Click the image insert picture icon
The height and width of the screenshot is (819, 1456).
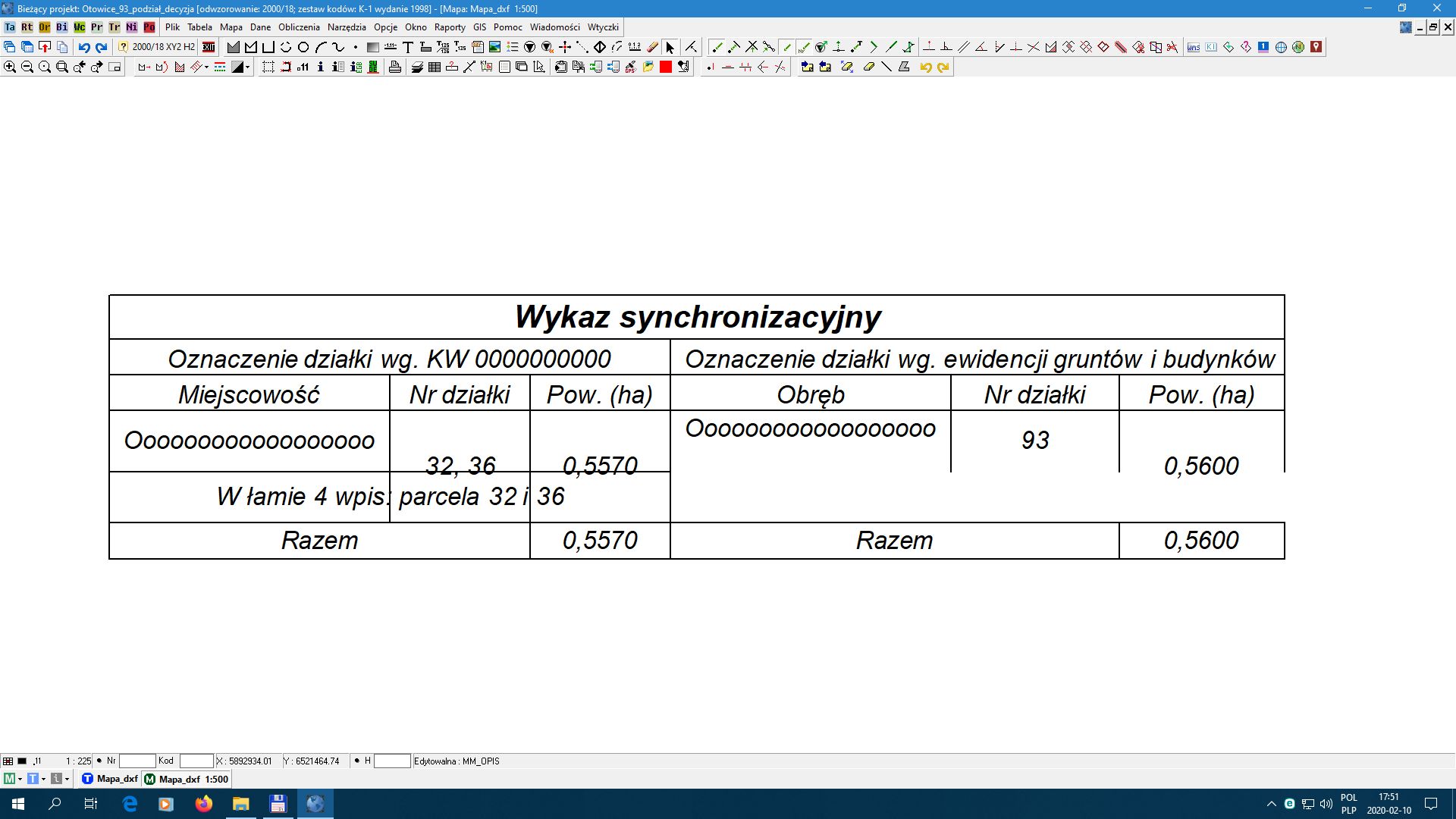coord(495,47)
